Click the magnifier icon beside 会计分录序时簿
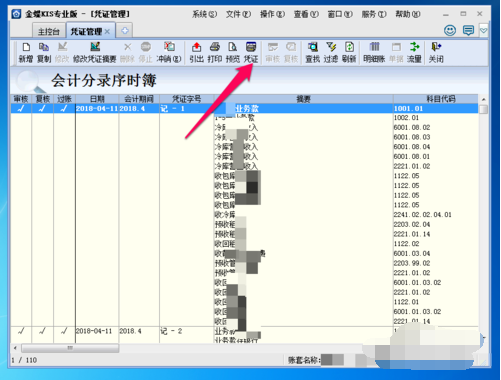501x380 pixels. pyautogui.click(x=31, y=81)
